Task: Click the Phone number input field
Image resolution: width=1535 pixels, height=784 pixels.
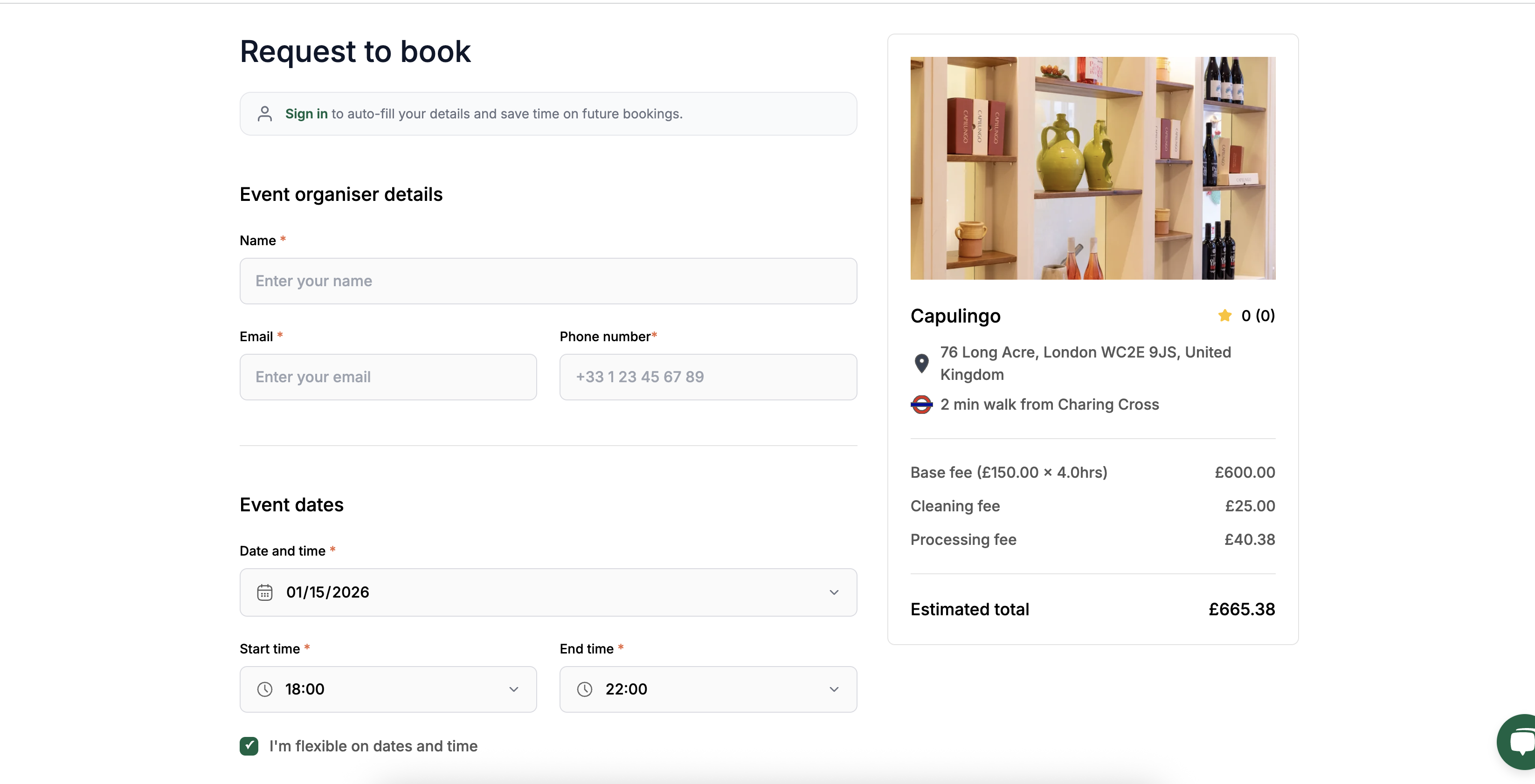Action: (708, 377)
